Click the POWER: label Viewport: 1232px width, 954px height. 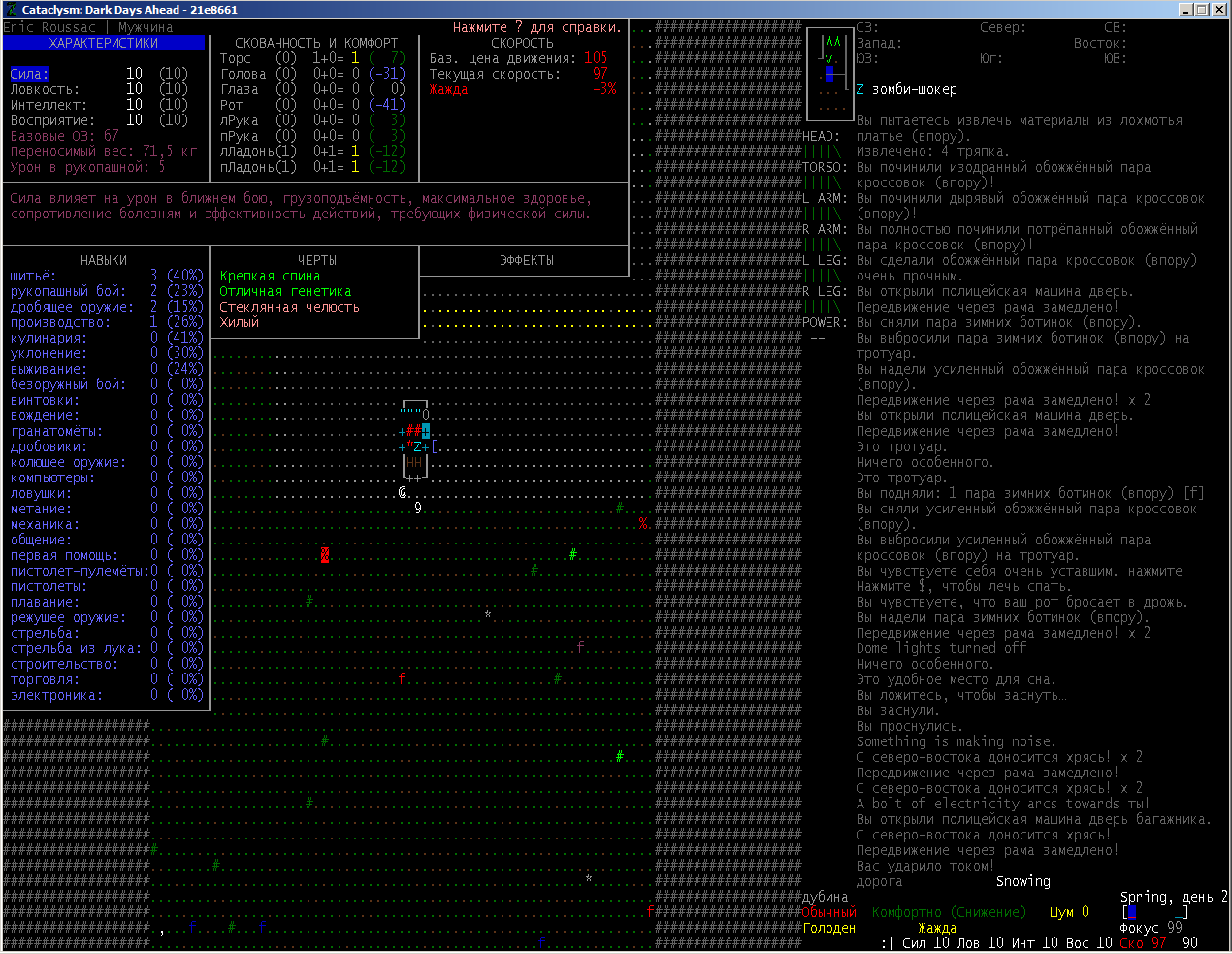point(826,322)
